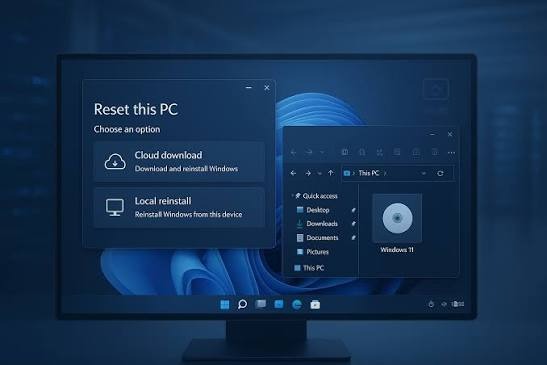Open Microsoft Store taskbar icon
This screenshot has height=365, width=547.
[x=315, y=305]
